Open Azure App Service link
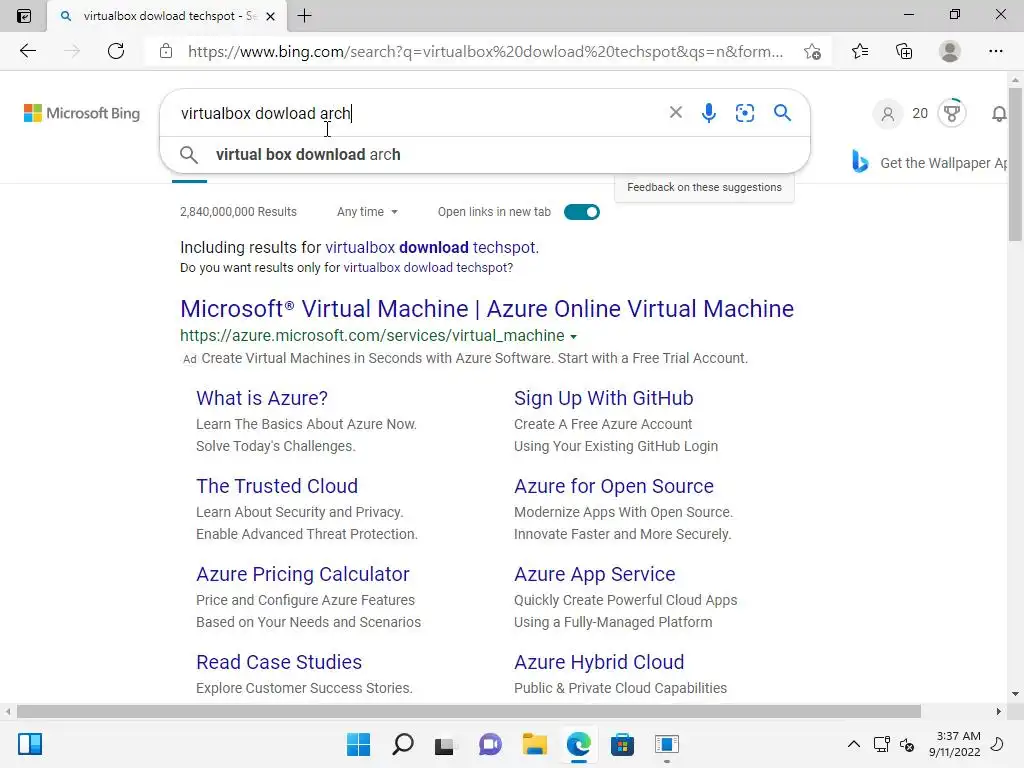Viewport: 1024px width, 768px height. tap(594, 574)
